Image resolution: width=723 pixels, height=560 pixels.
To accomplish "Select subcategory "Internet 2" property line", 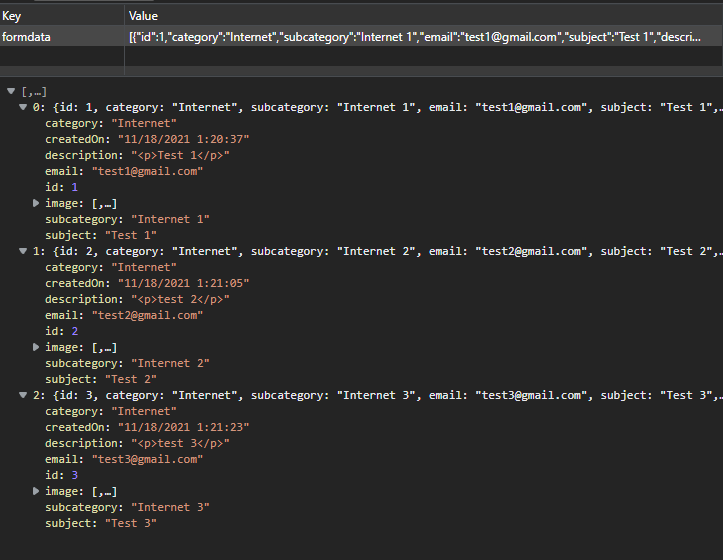I will point(127,363).
